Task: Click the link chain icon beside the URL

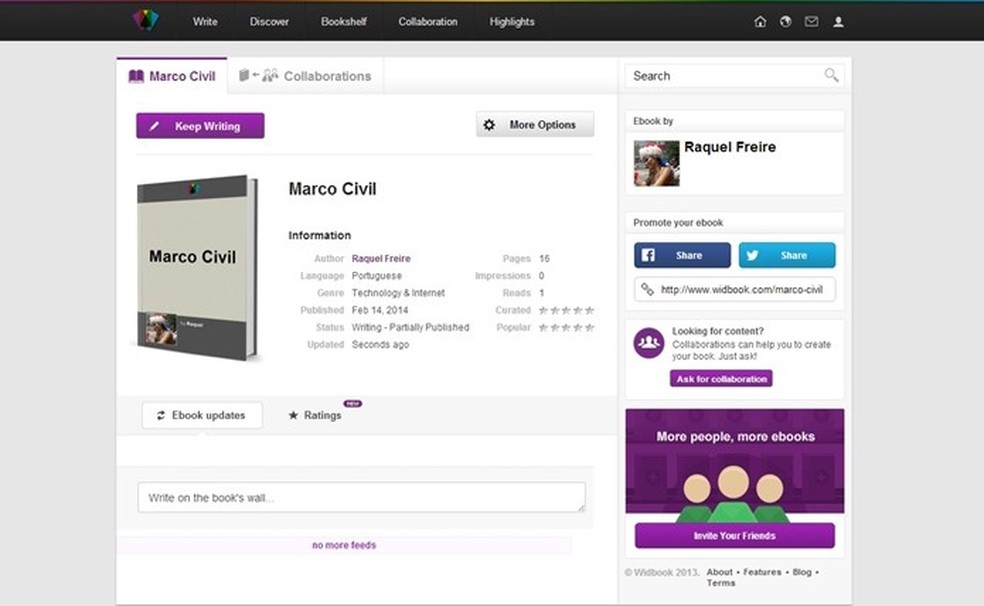Action: pos(647,289)
